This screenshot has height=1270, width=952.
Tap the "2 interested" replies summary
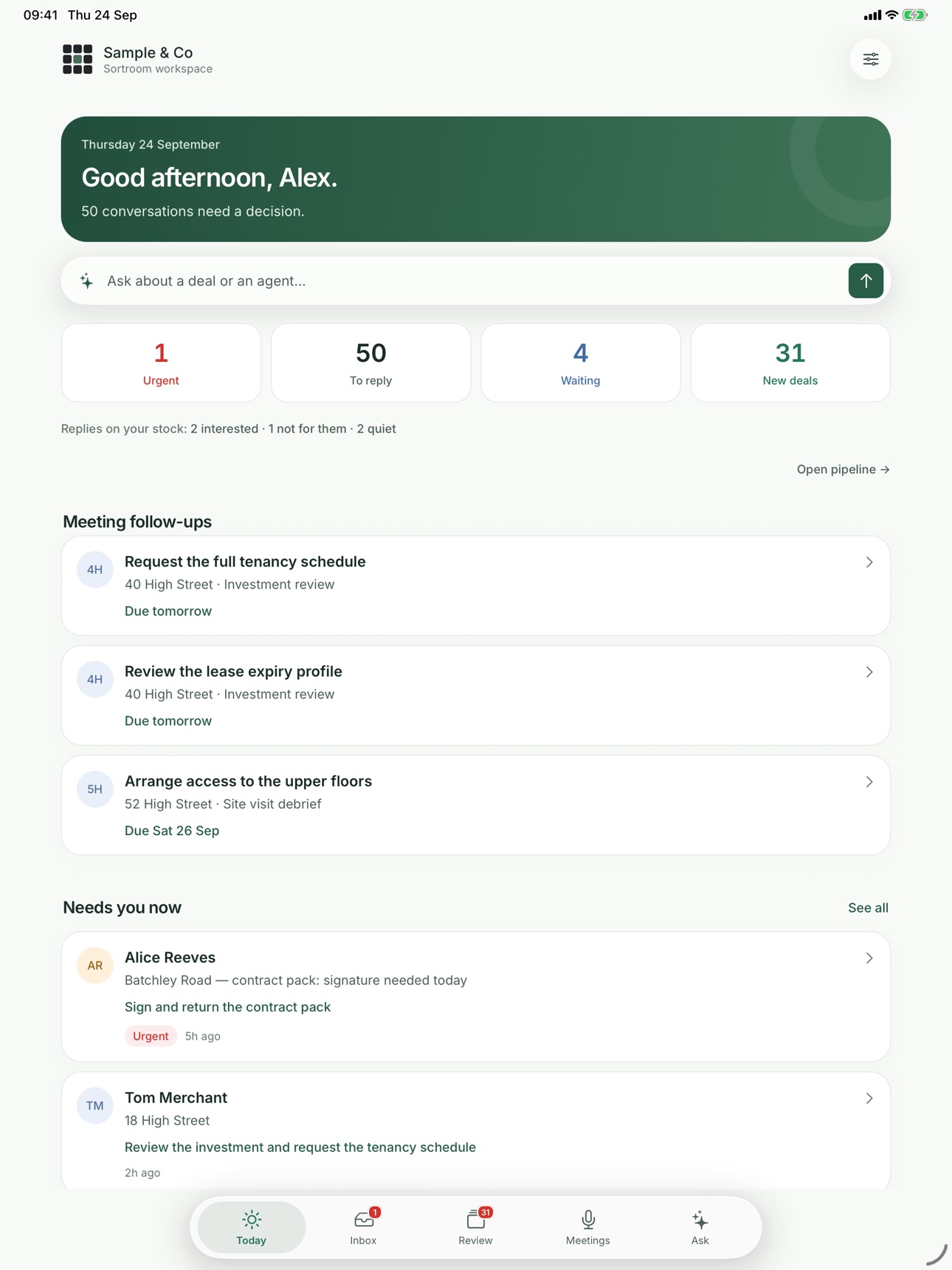coord(224,429)
